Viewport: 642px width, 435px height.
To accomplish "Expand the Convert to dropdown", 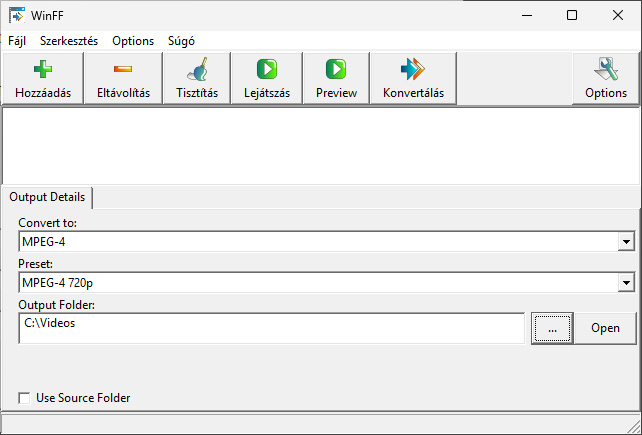I will coord(626,242).
